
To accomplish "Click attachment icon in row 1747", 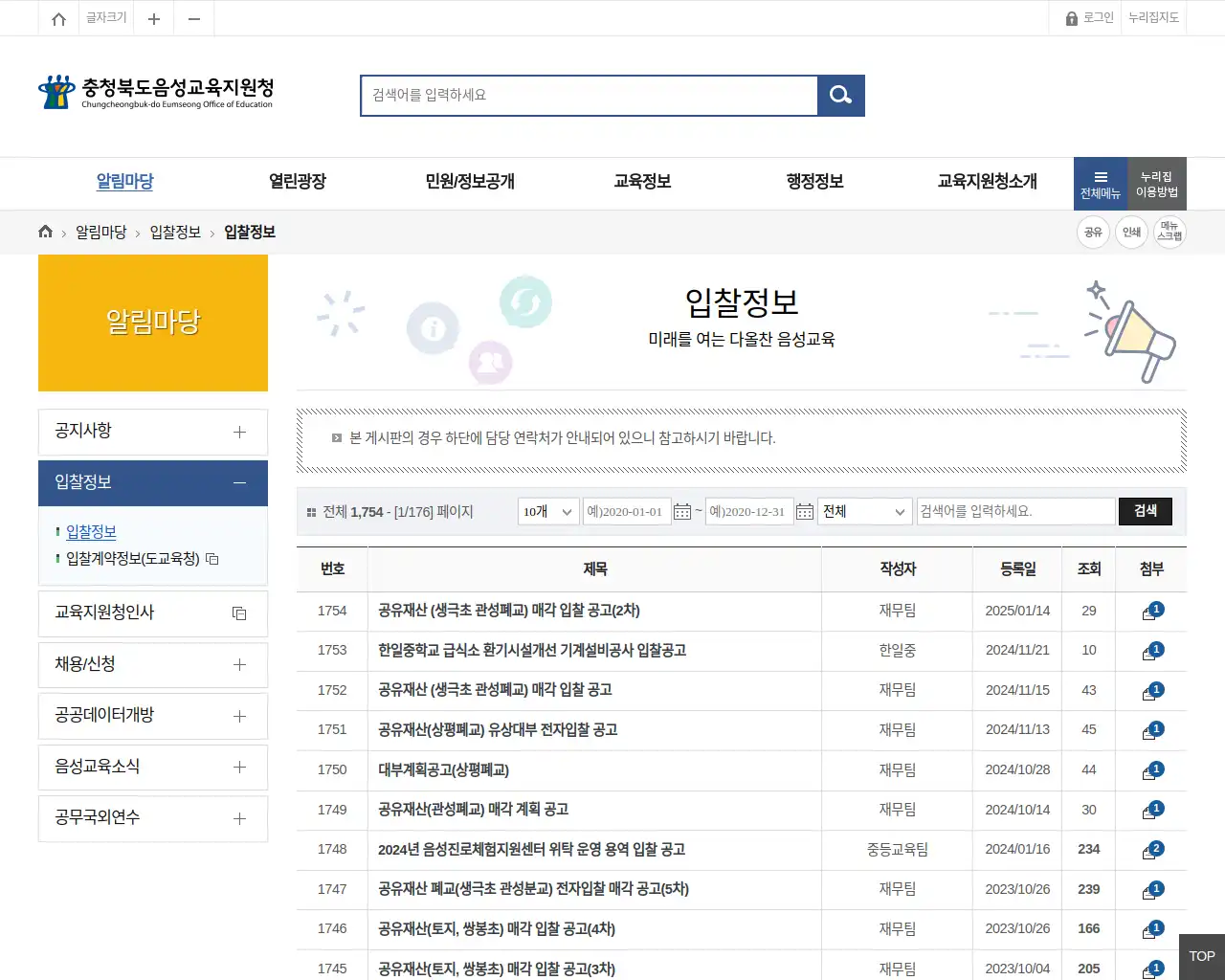I will click(1152, 891).
